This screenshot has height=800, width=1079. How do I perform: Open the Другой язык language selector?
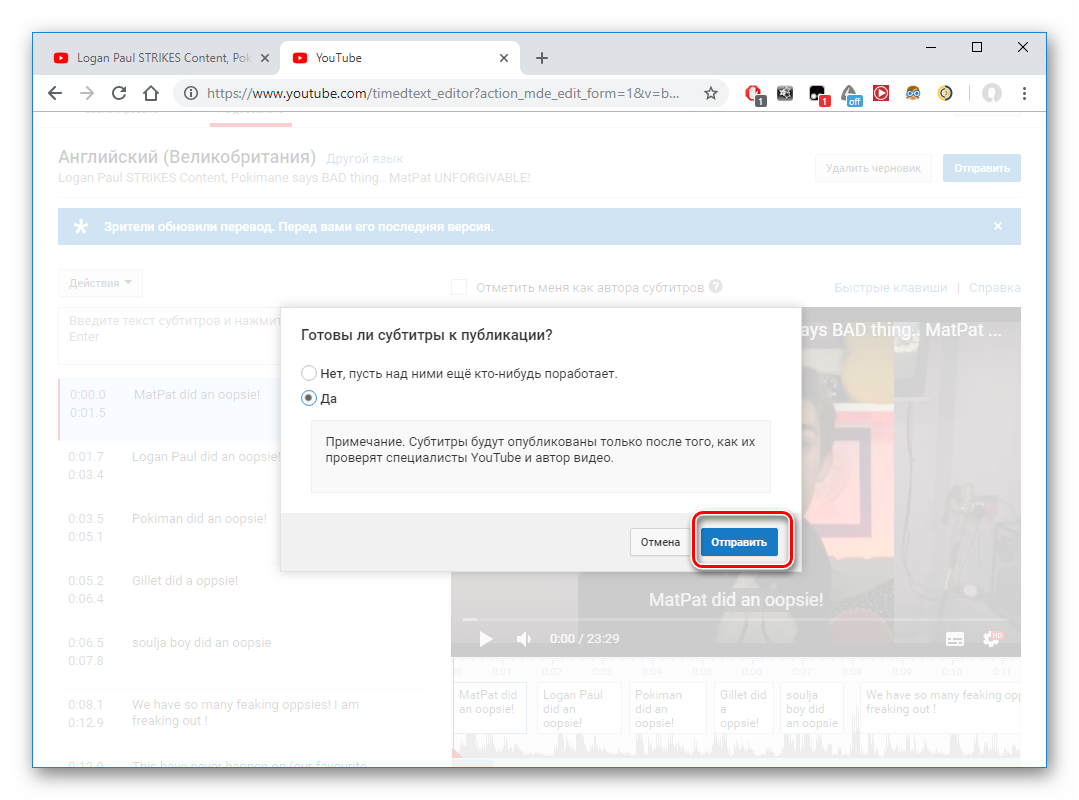click(x=365, y=159)
